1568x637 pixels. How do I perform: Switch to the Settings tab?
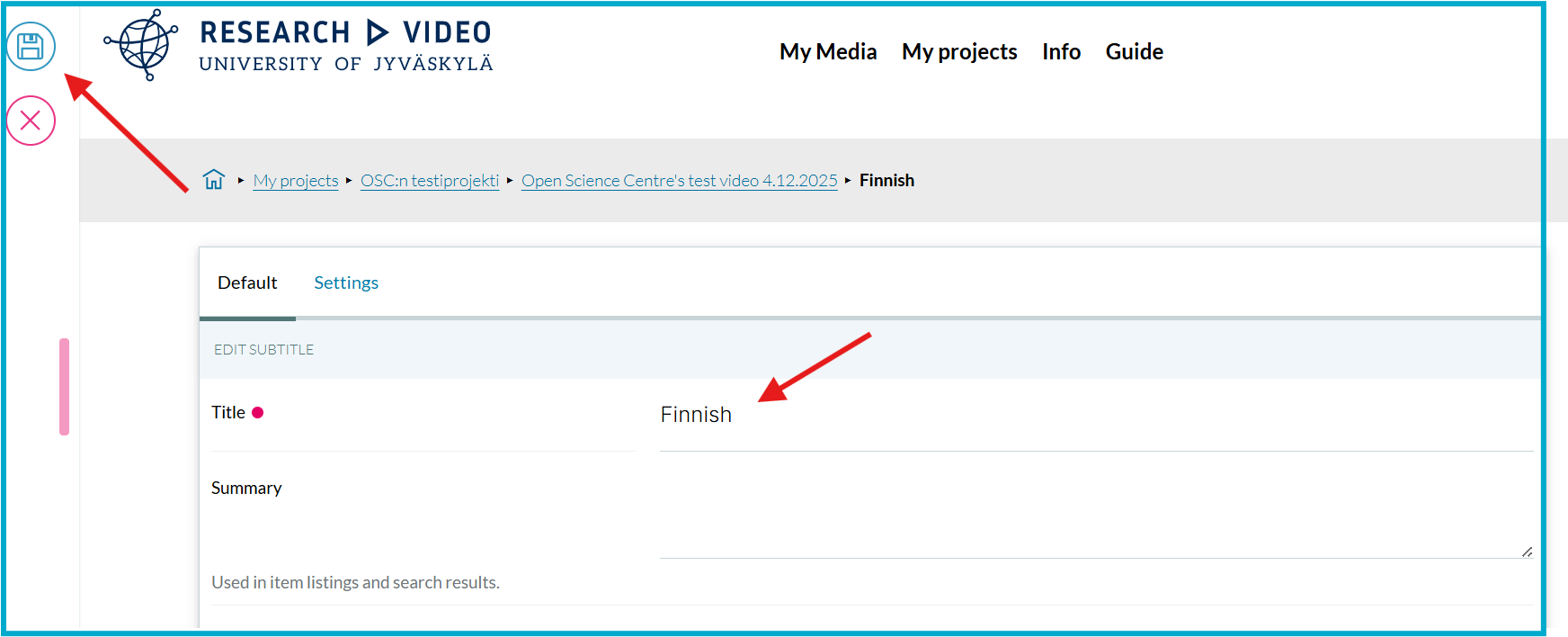click(346, 283)
